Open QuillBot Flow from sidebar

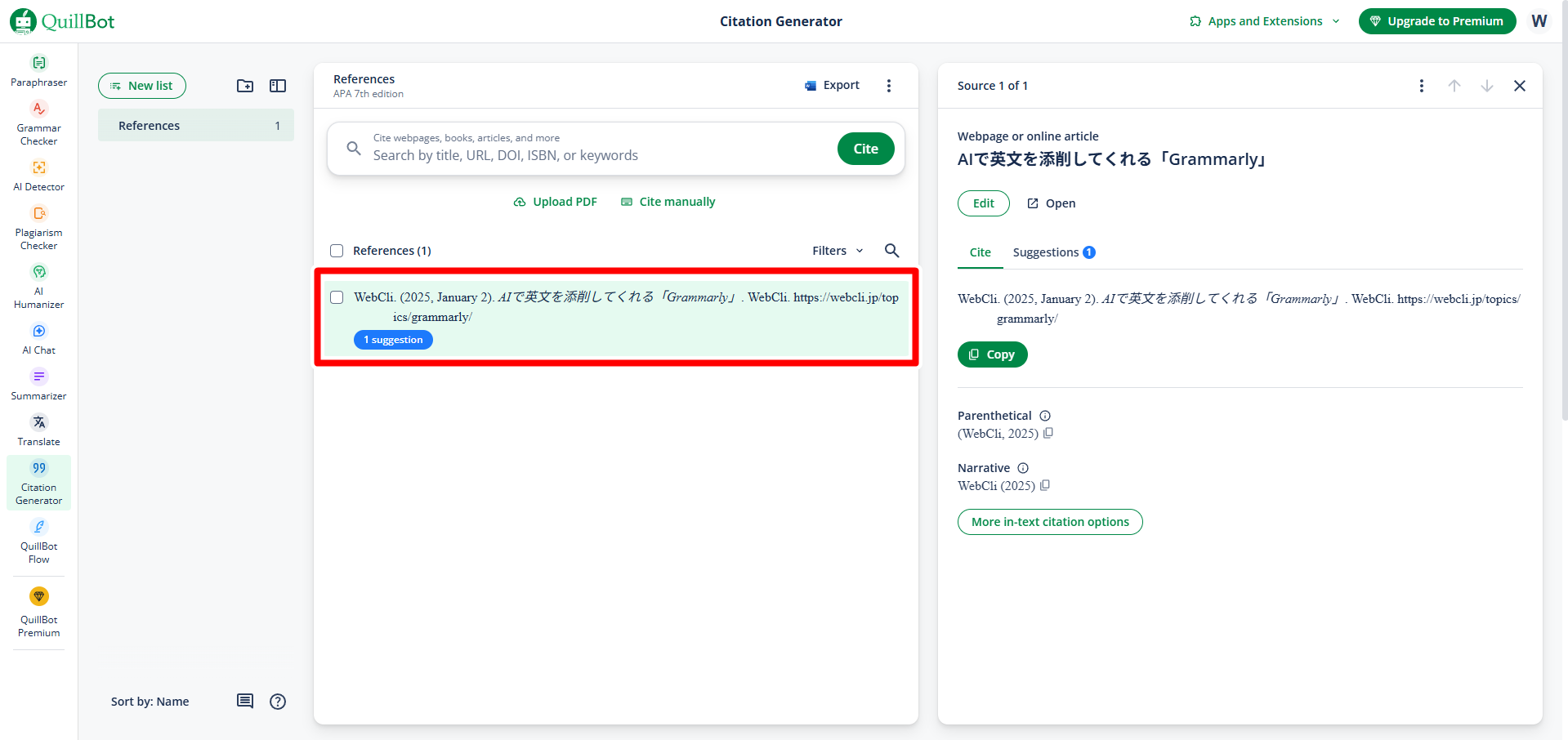38,542
